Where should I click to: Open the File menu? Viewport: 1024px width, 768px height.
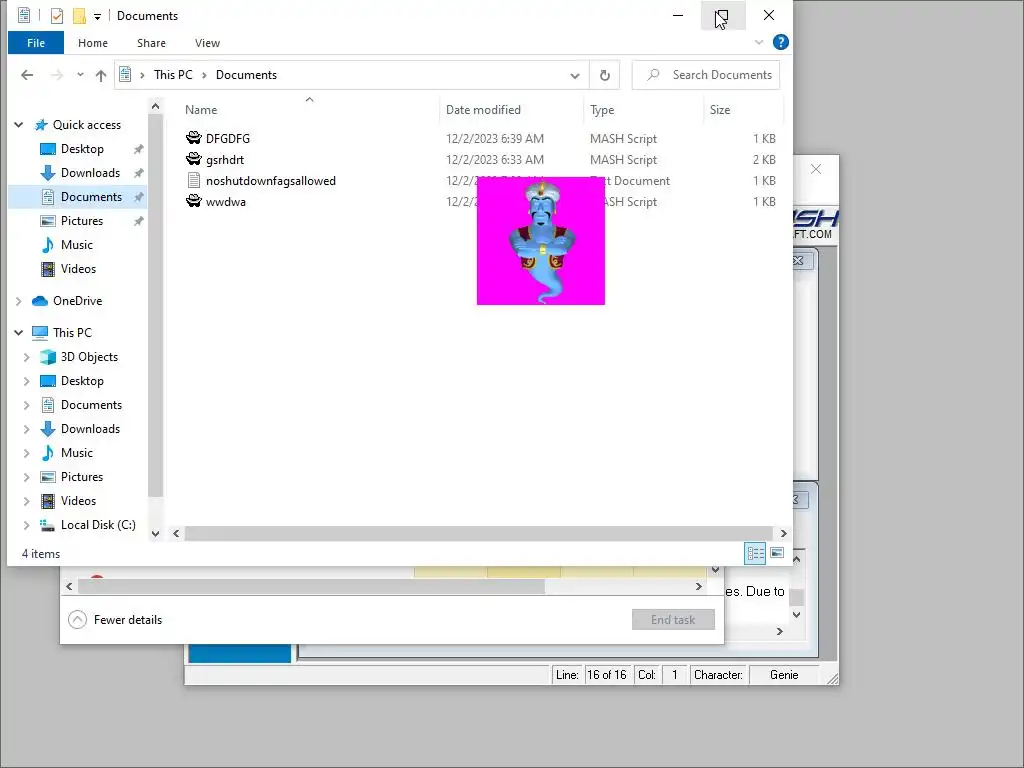click(x=36, y=43)
